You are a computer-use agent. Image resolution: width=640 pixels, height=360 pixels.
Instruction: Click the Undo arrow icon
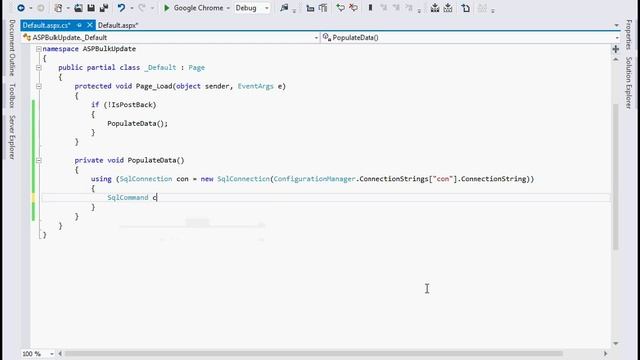(x=121, y=8)
